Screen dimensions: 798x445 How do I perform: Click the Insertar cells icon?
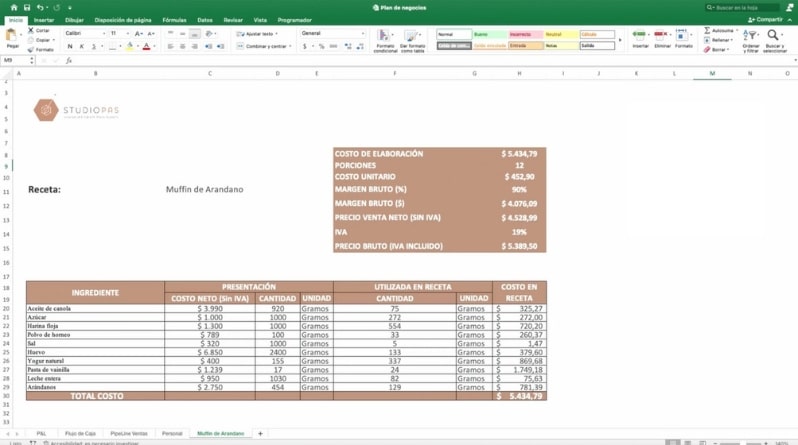click(640, 38)
